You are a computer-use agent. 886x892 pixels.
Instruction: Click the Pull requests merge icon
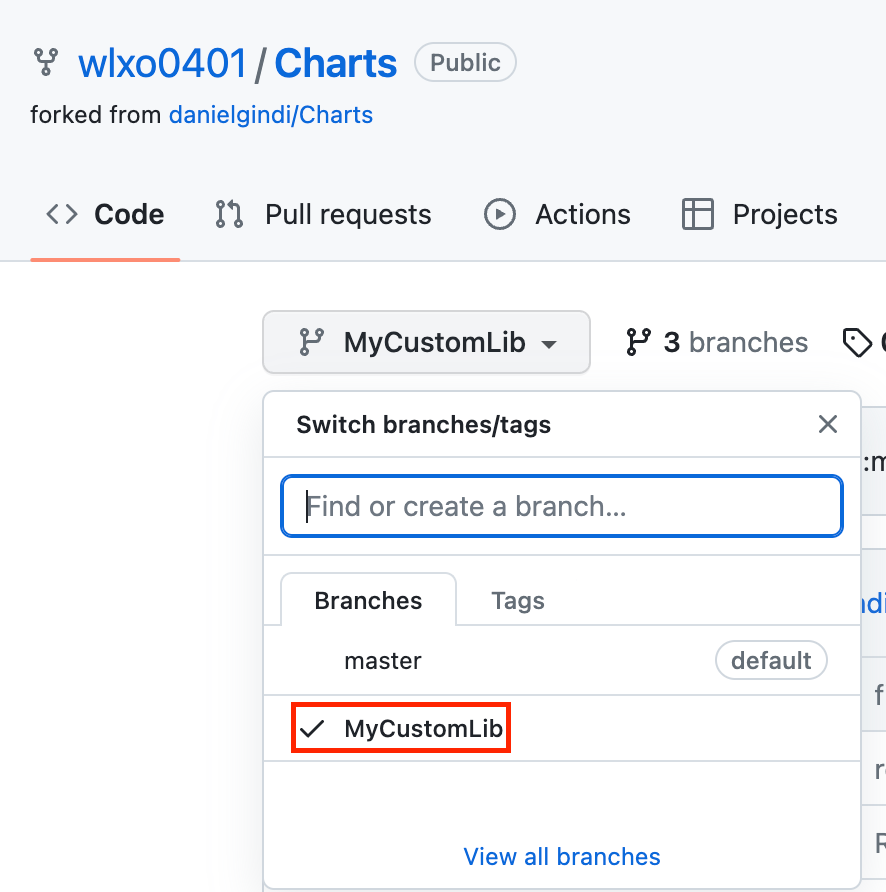pyautogui.click(x=229, y=214)
